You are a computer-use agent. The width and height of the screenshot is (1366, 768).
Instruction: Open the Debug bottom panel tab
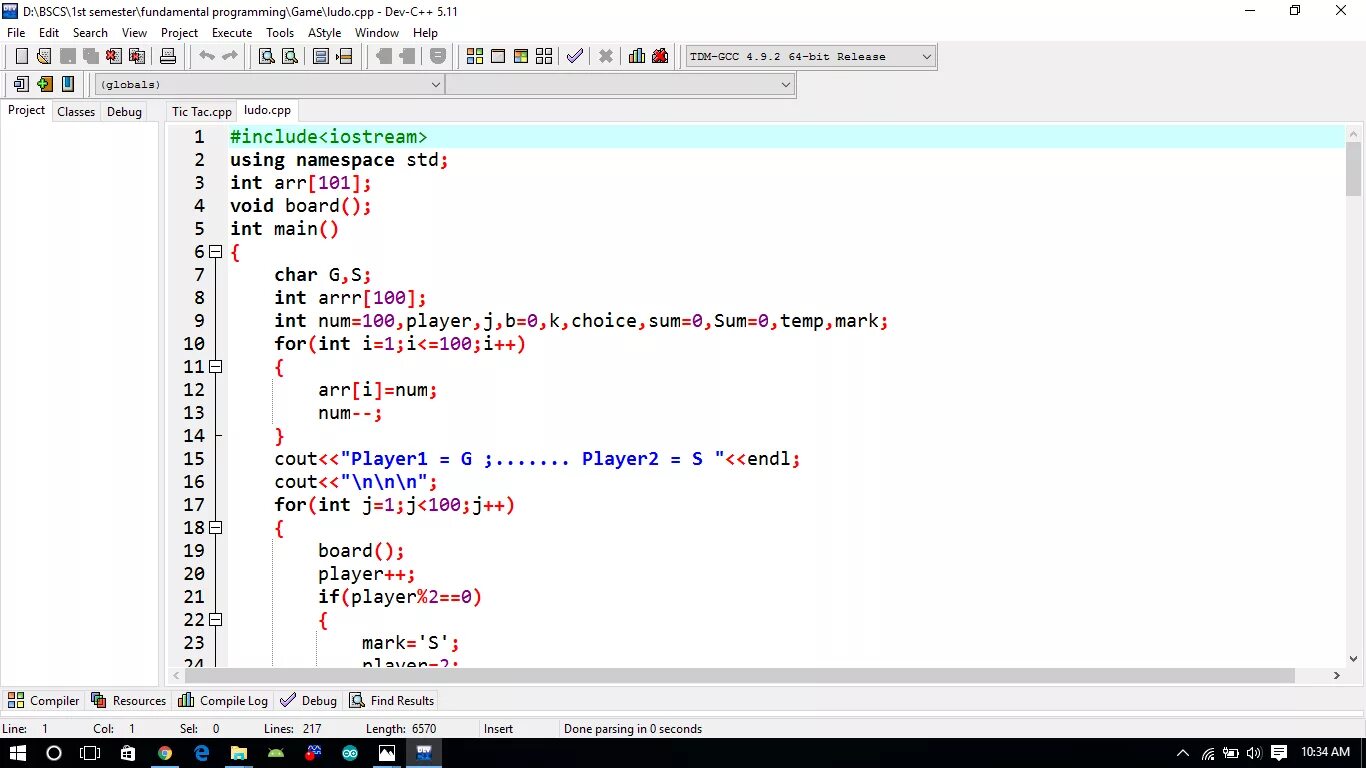309,700
